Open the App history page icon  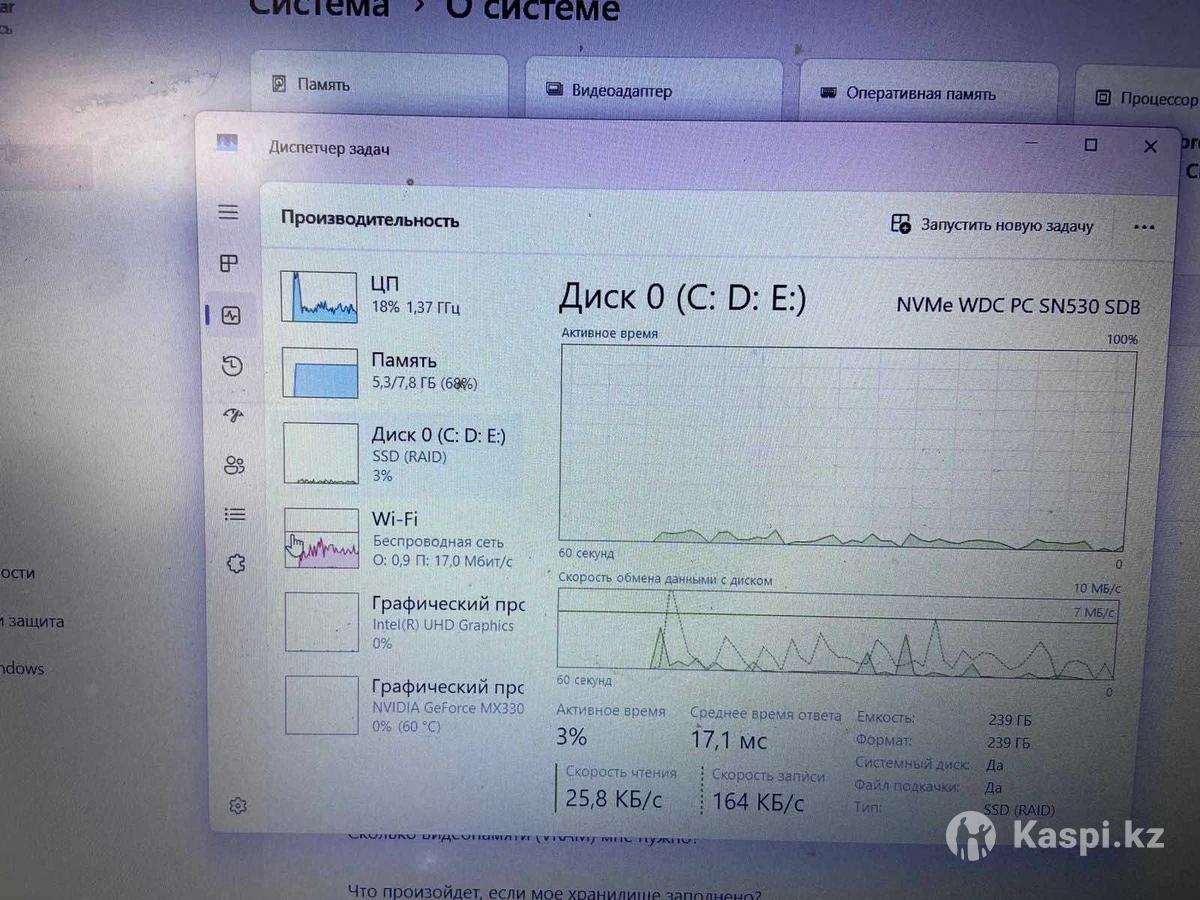[232, 366]
